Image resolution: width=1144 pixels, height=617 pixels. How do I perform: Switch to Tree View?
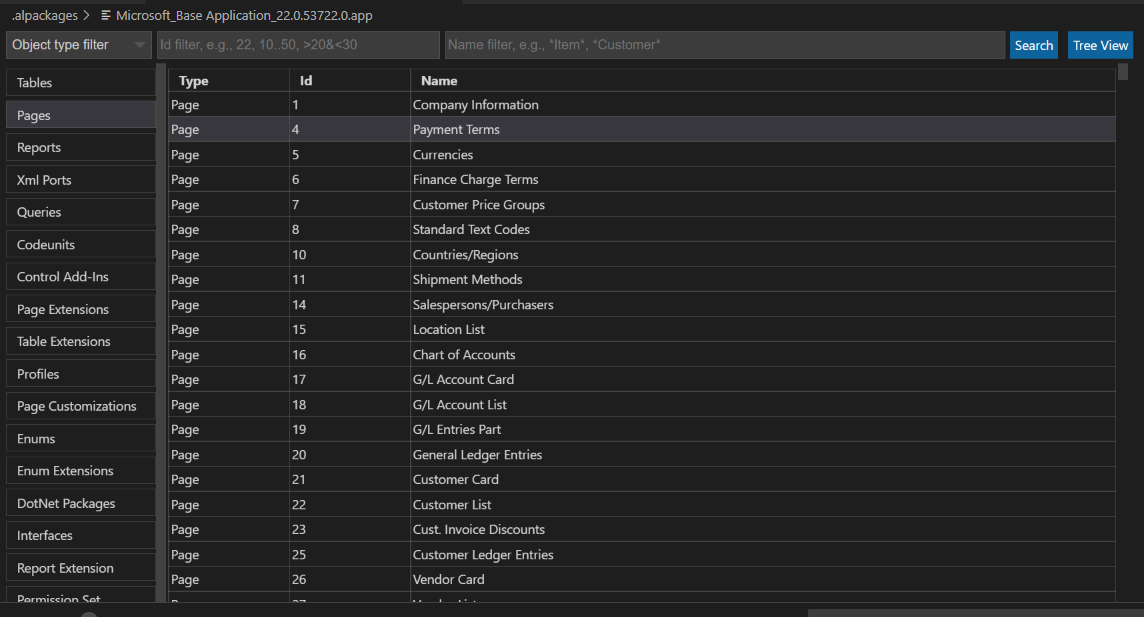click(x=1100, y=44)
